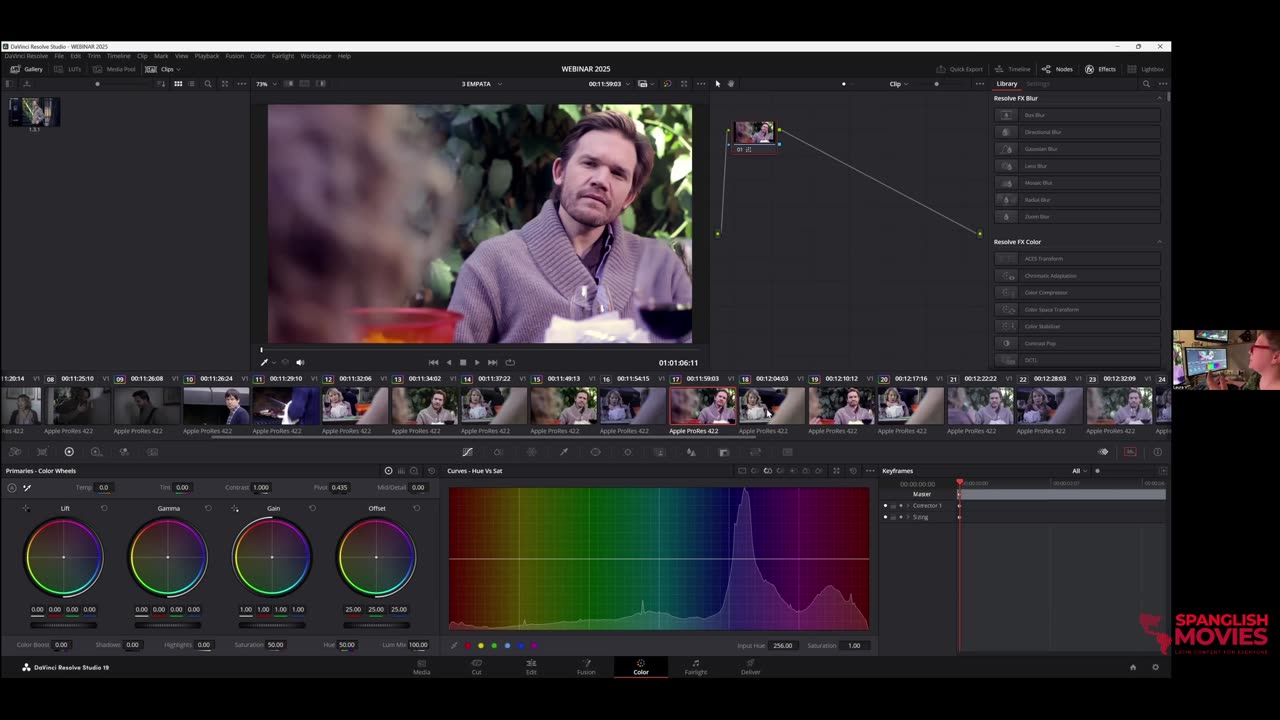Viewport: 1280px width, 720px height.
Task: Open the Power Window palette
Action: (x=595, y=452)
